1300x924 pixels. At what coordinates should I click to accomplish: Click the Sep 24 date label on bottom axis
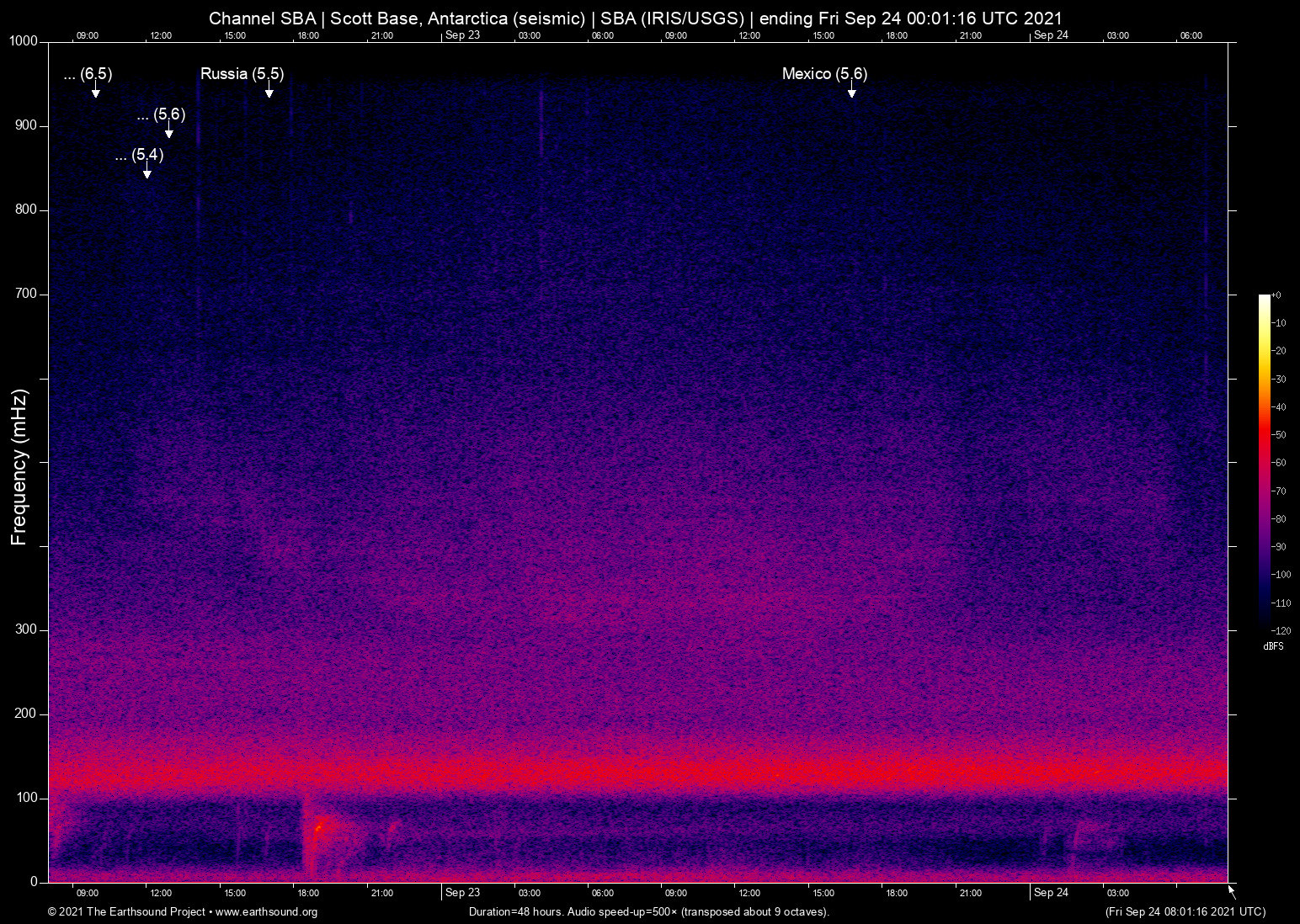tap(1052, 893)
